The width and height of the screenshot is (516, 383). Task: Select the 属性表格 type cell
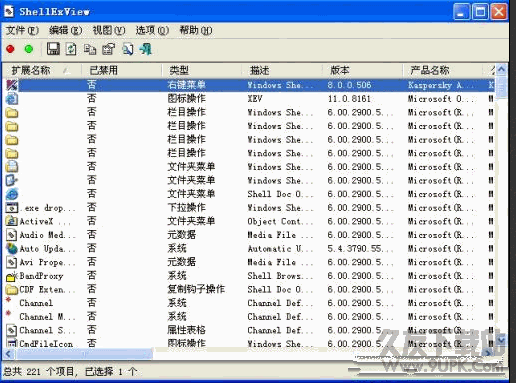[x=186, y=330]
